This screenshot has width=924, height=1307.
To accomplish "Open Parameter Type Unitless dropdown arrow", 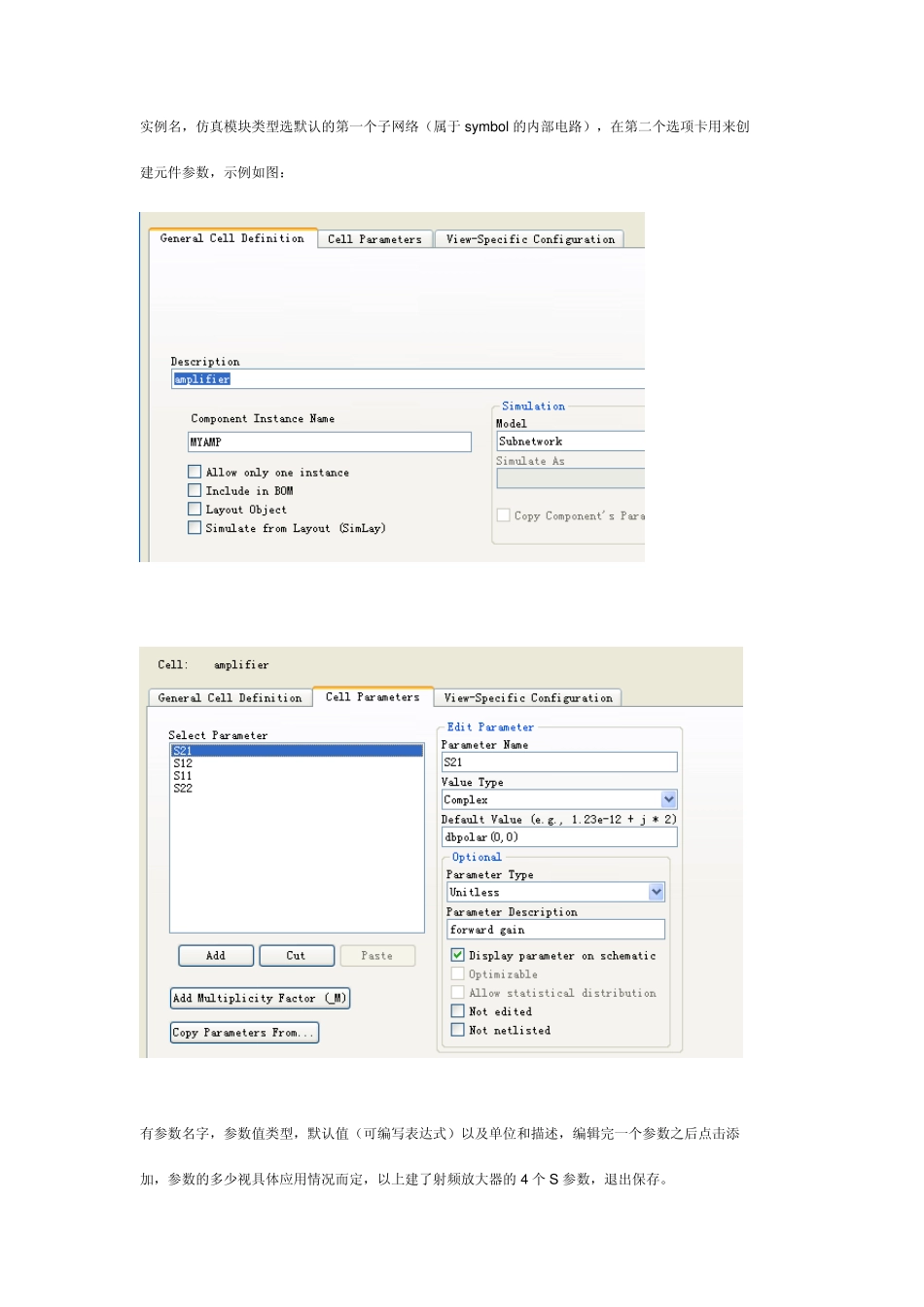I will pos(657,892).
